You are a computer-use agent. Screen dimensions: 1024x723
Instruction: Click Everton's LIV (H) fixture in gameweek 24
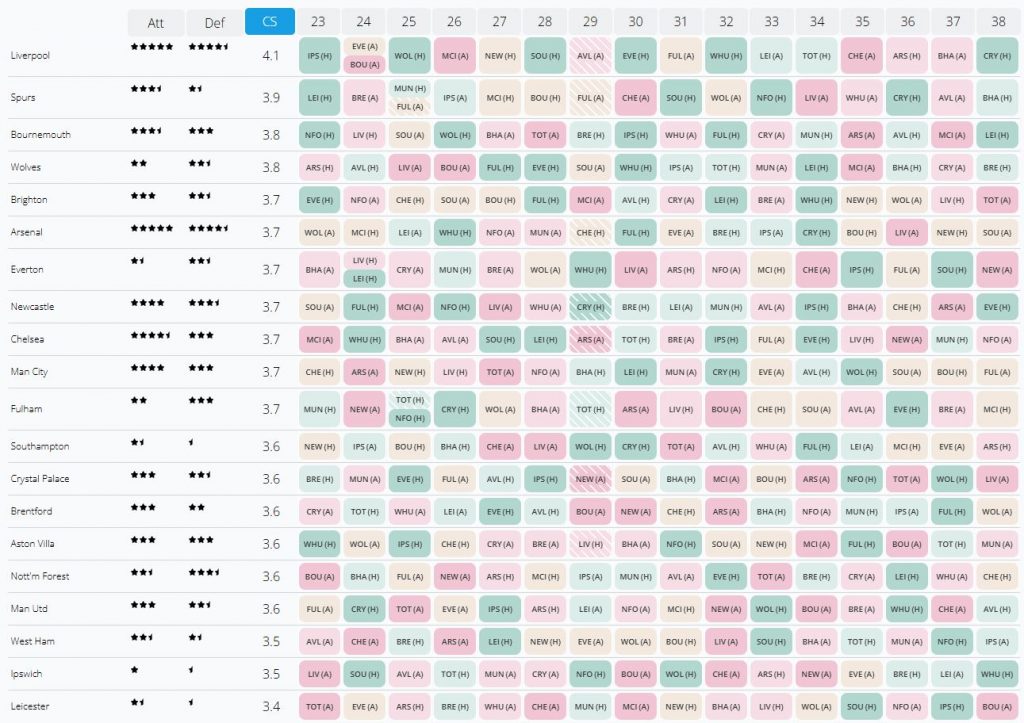[x=364, y=261]
